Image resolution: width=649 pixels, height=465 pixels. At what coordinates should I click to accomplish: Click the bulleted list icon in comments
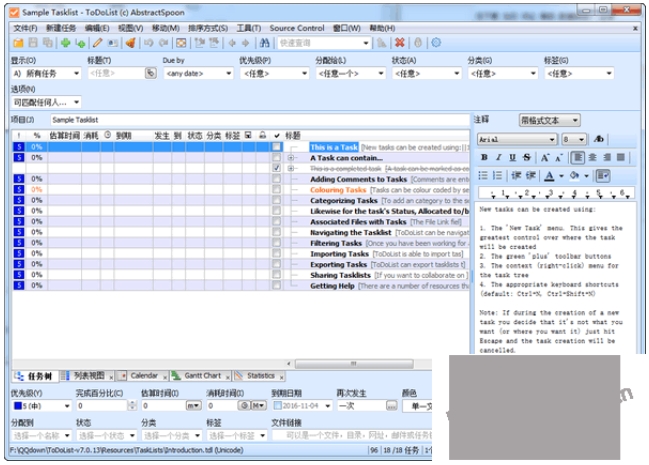(483, 176)
